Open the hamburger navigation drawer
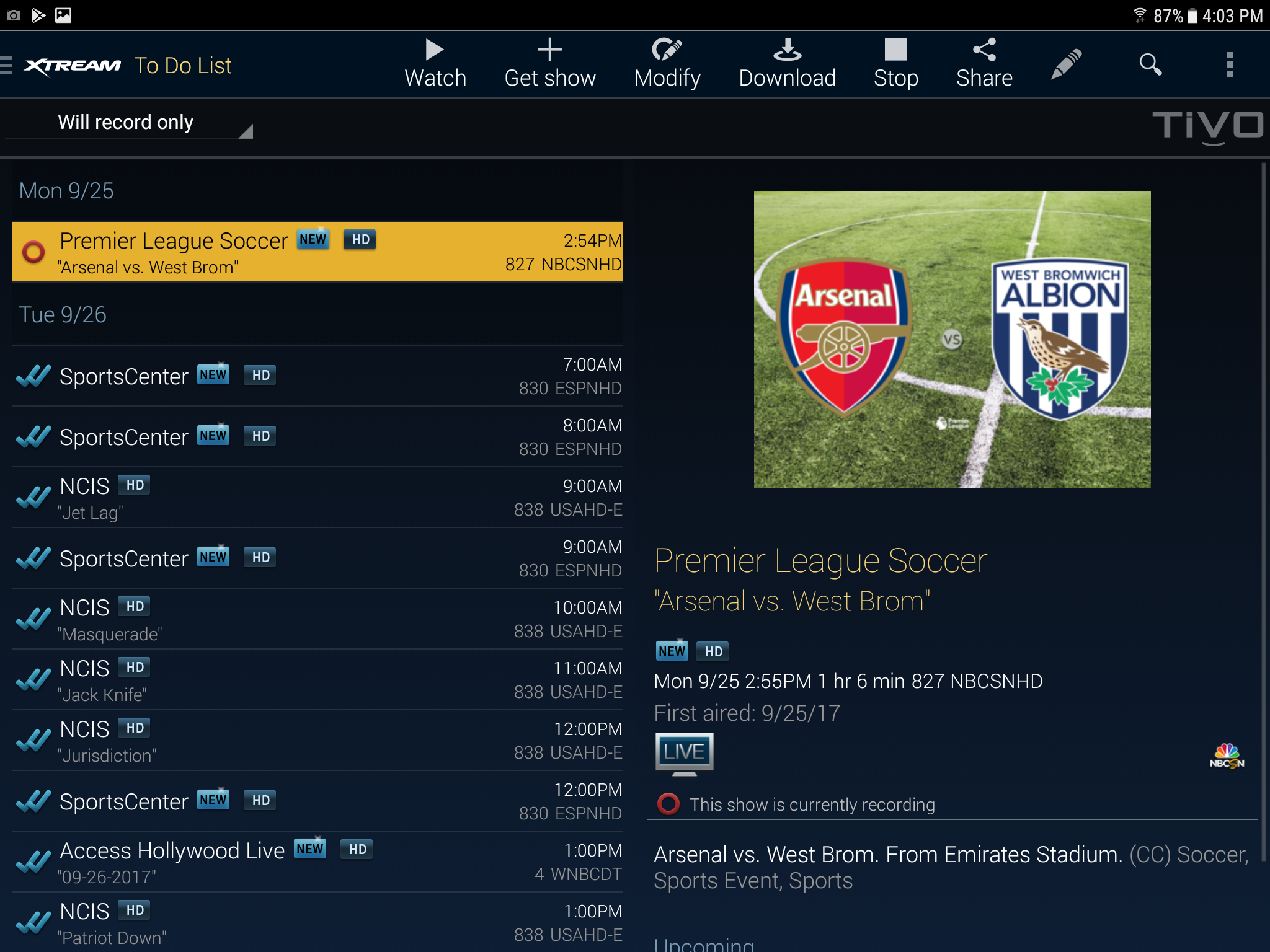The width and height of the screenshot is (1270, 952). tap(7, 65)
